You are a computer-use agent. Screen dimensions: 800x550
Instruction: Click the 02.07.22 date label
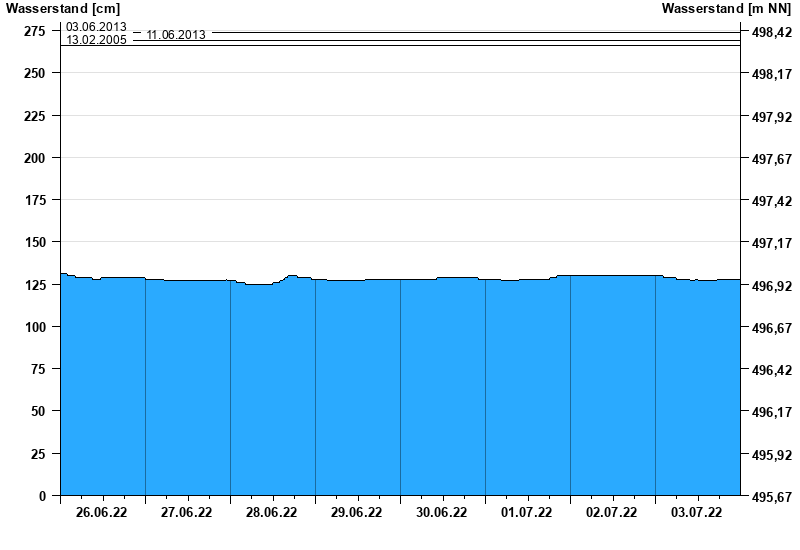[x=612, y=513]
